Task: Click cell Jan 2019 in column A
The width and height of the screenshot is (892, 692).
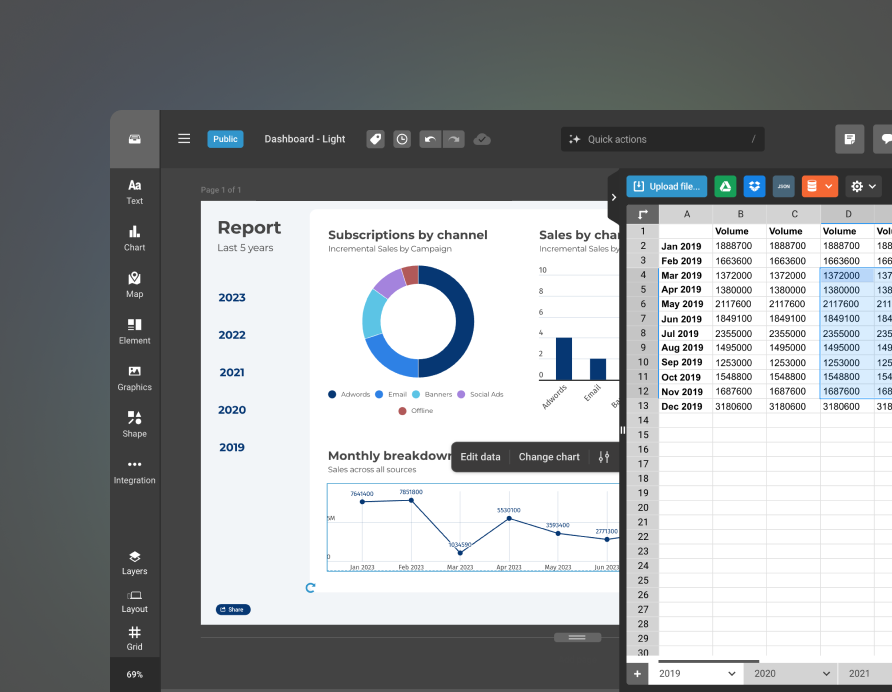Action: point(686,246)
